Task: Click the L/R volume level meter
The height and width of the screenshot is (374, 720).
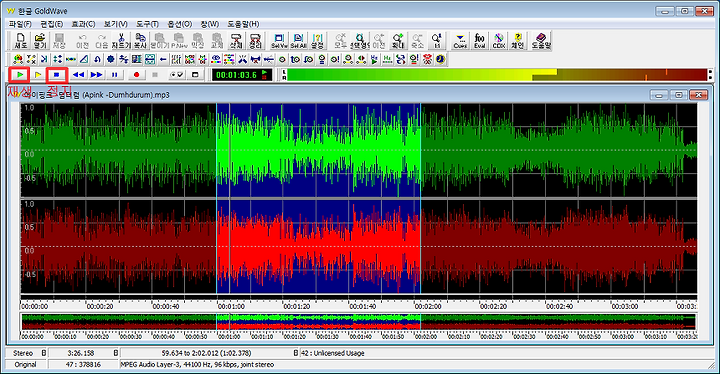Action: coord(497,75)
